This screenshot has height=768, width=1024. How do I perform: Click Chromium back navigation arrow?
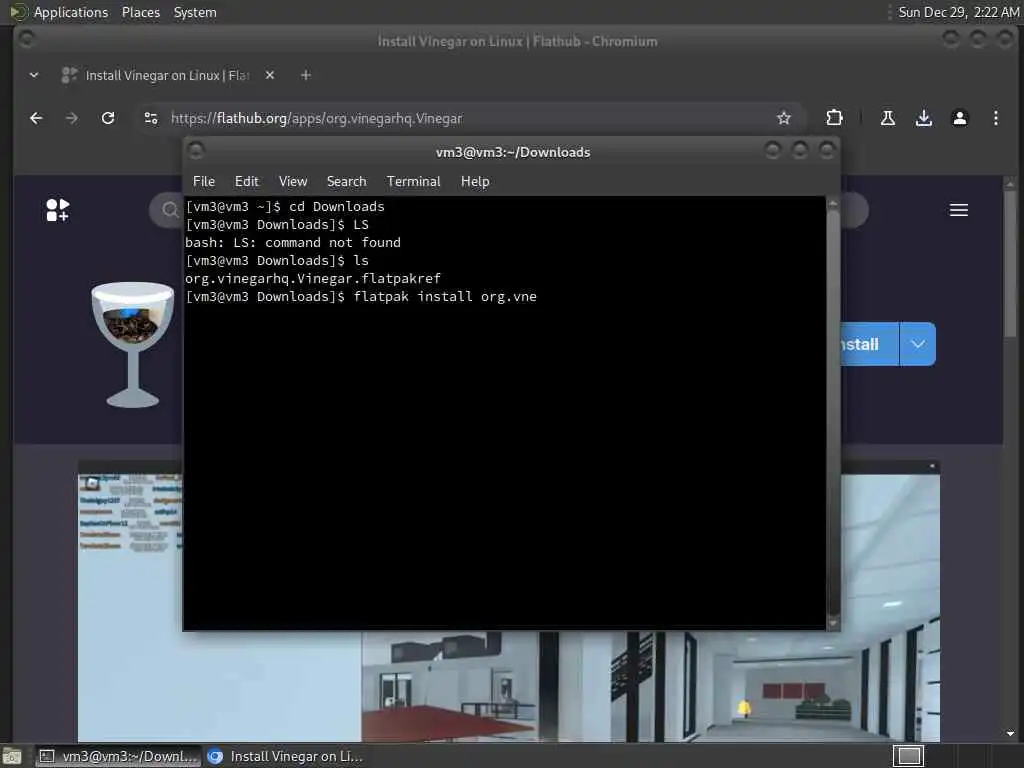36,118
